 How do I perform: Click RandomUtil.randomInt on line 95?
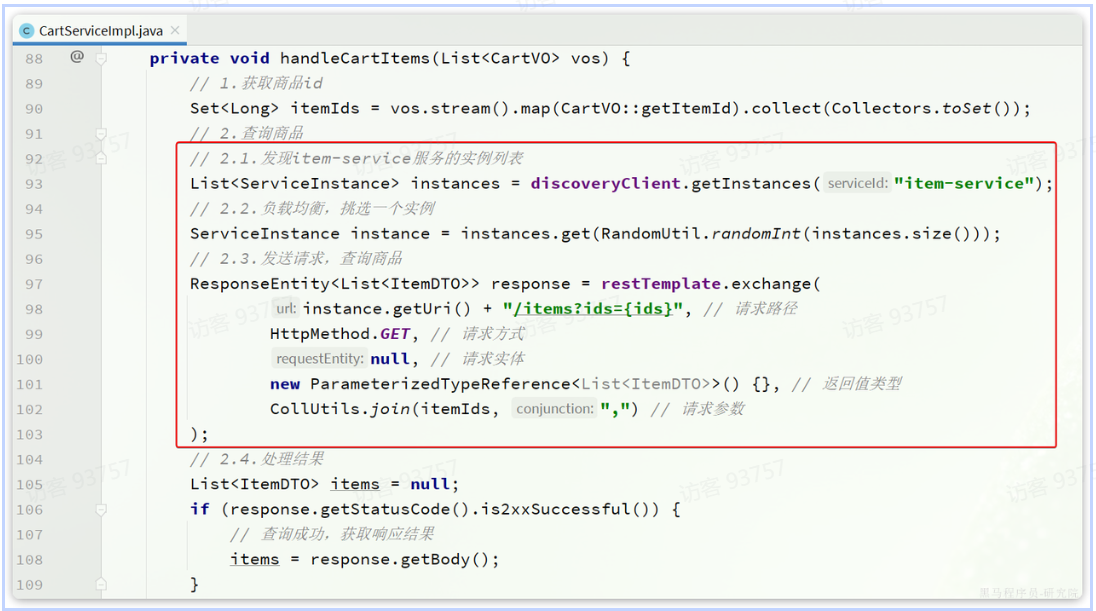coord(700,233)
